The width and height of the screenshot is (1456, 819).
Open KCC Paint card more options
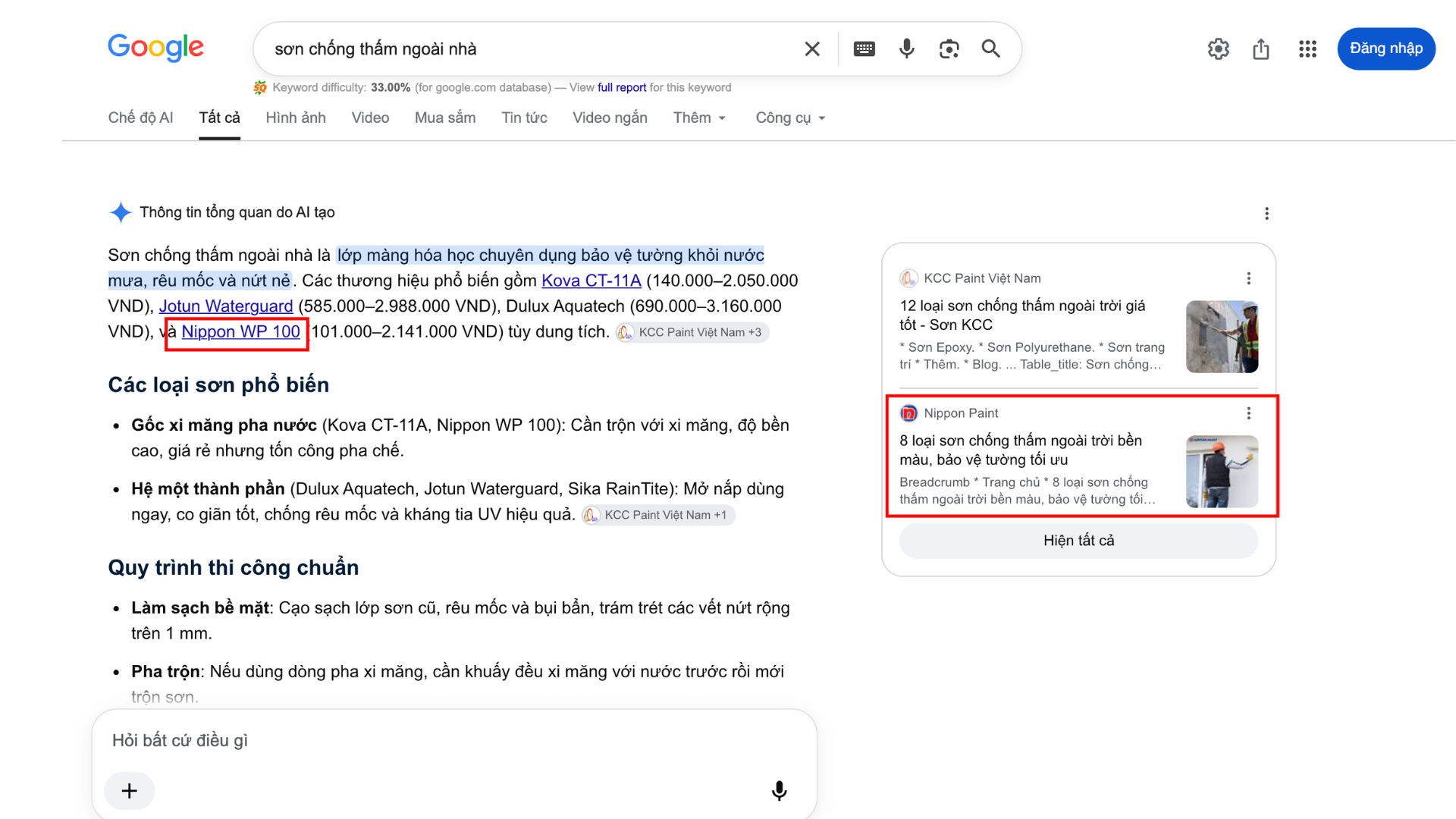tap(1248, 278)
